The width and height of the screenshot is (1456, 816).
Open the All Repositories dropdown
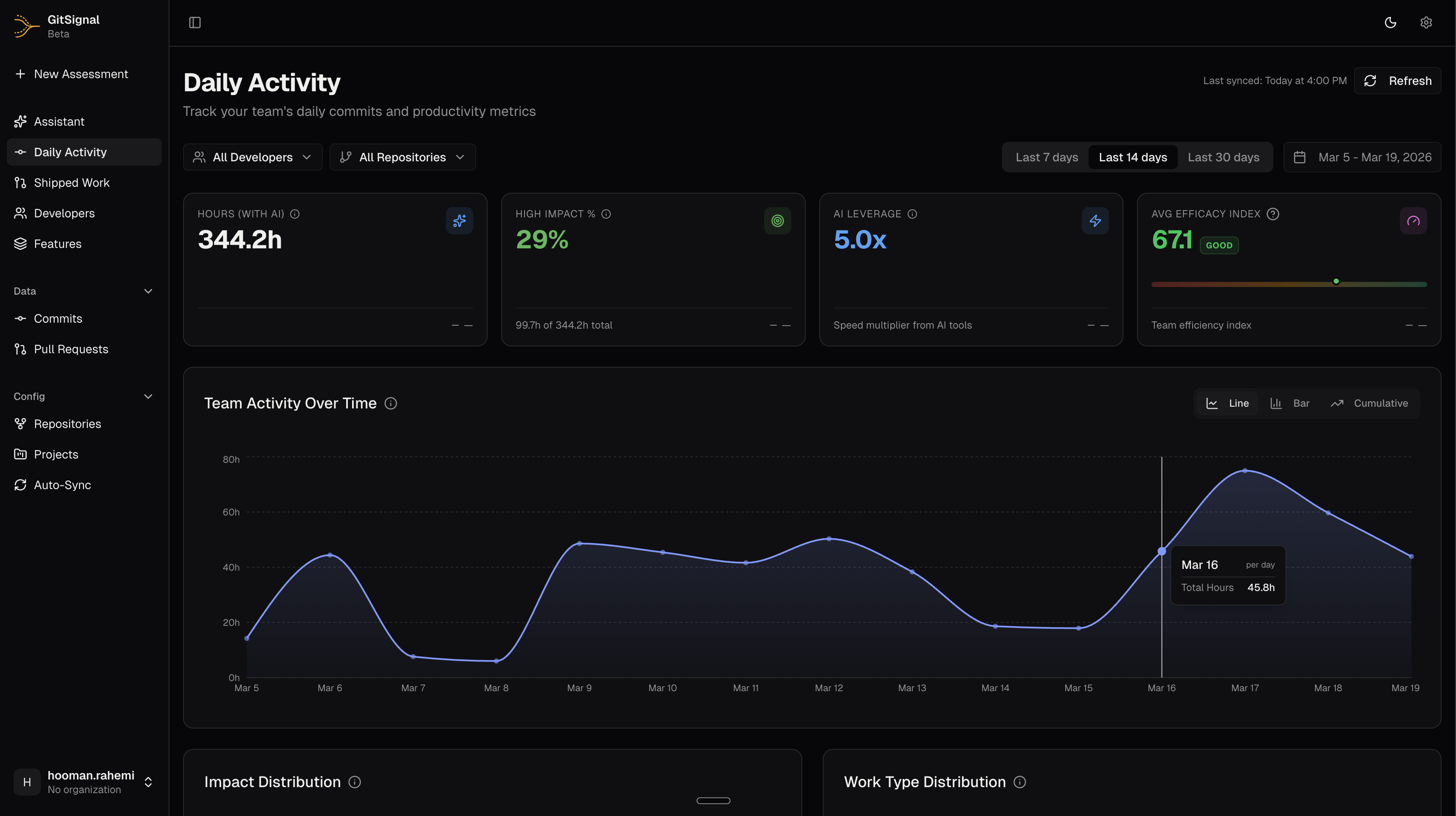[x=402, y=157]
